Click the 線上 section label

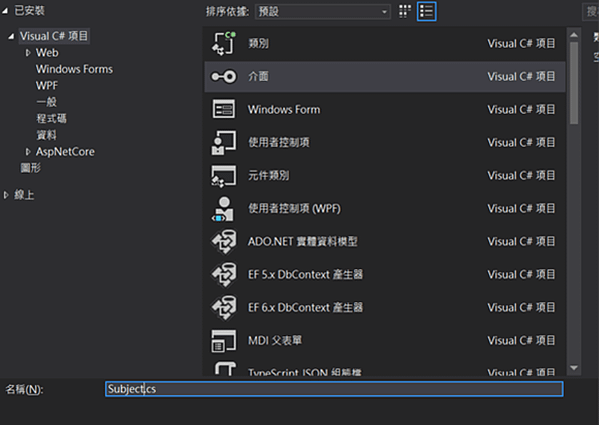tap(24, 195)
